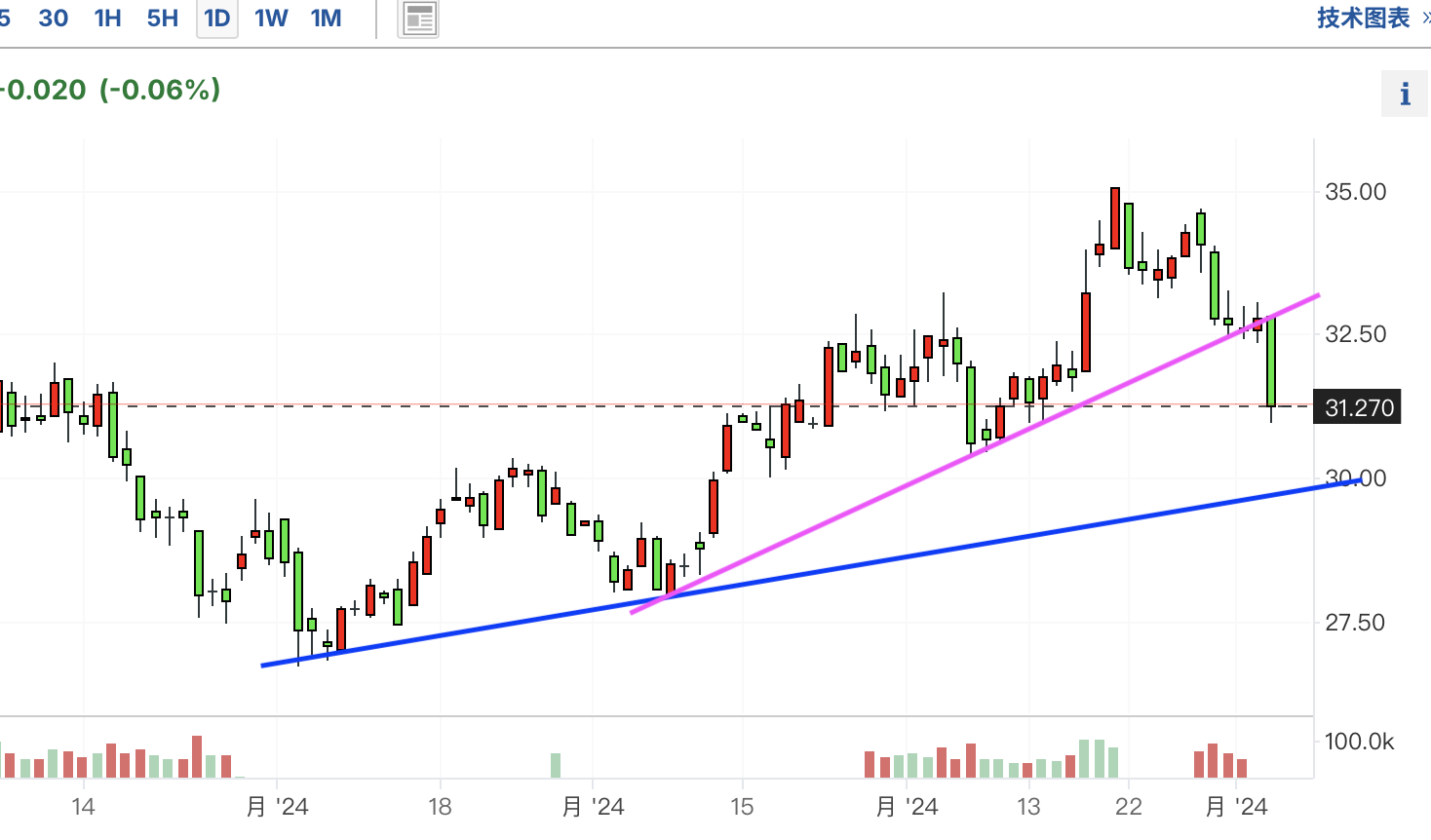Click the 100.0k volume axis label
Screen dimensions: 1431x840
(1359, 742)
